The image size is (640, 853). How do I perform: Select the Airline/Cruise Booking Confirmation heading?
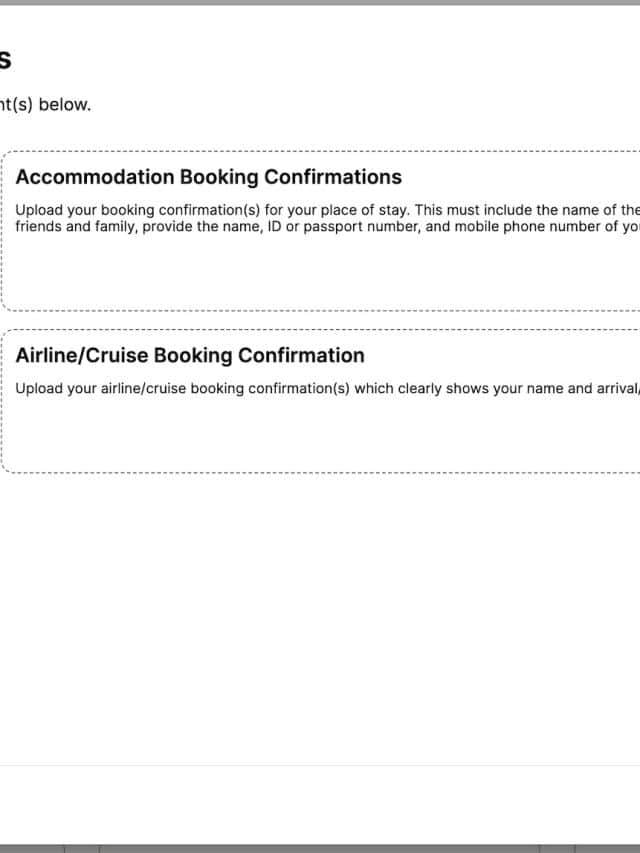[190, 355]
